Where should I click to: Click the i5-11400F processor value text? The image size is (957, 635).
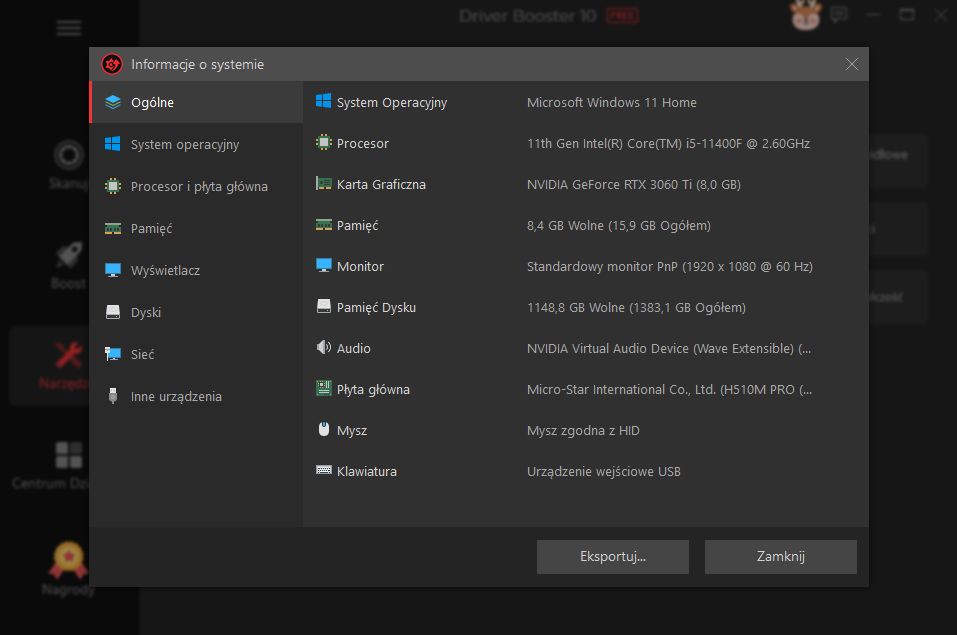pos(668,143)
